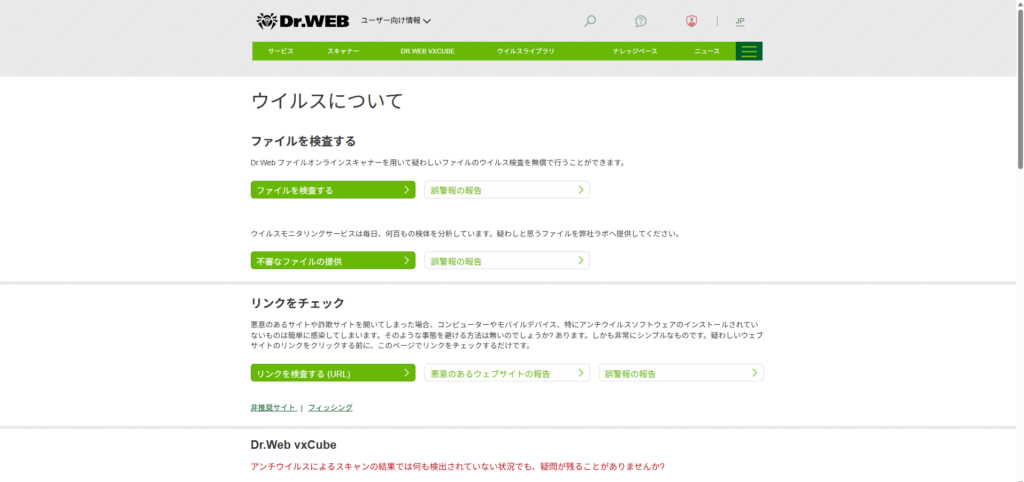The width and height of the screenshot is (1024, 482).
Task: Open the ナレッジベース menu item
Action: (635, 51)
